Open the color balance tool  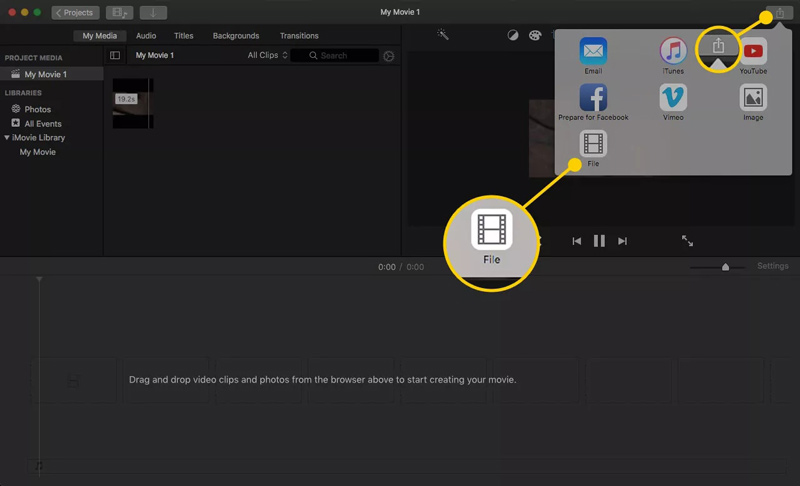[x=513, y=36]
